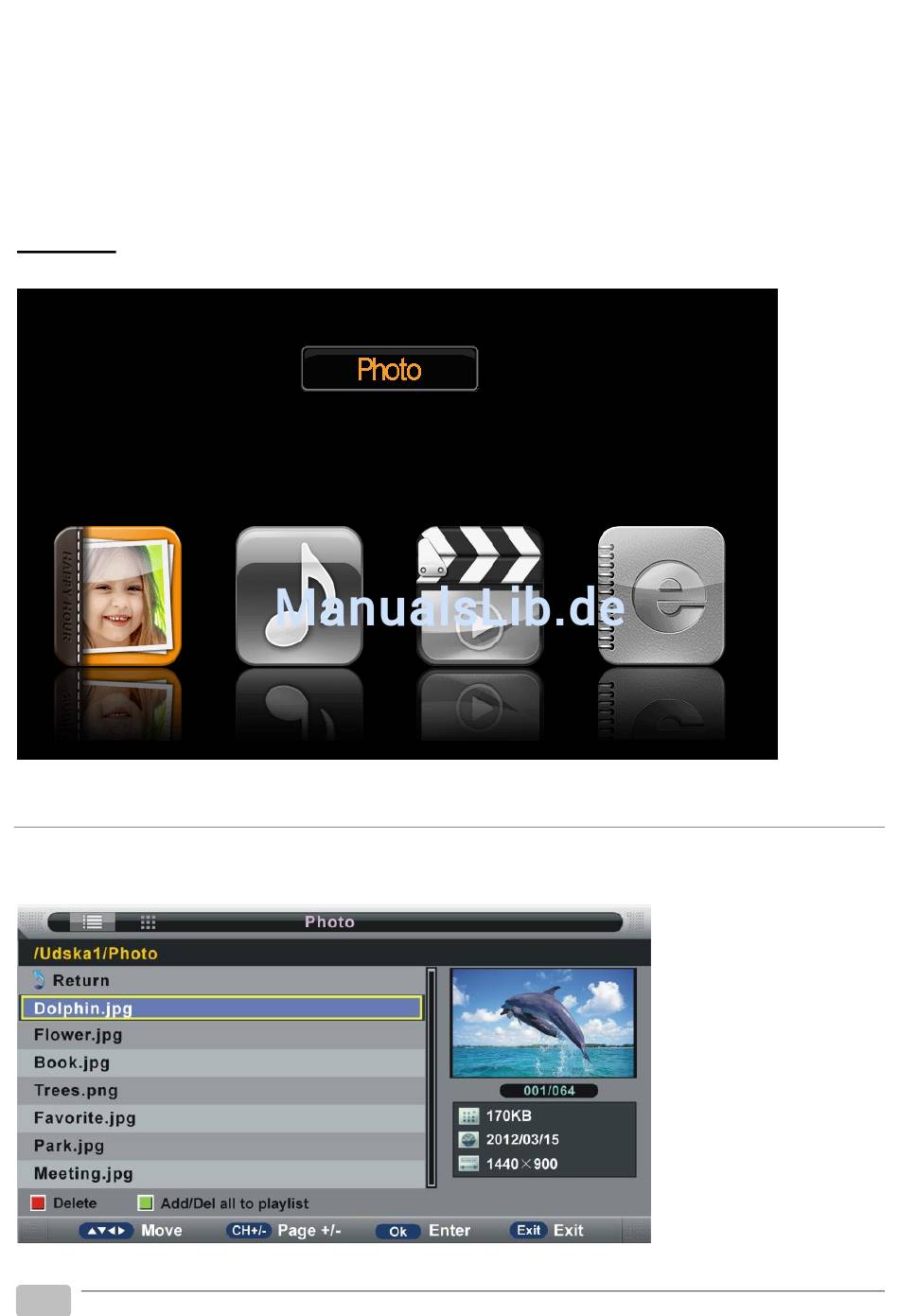The width and height of the screenshot is (899, 1316).
Task: Click the file size icon beside 170KB
Action: click(468, 1116)
